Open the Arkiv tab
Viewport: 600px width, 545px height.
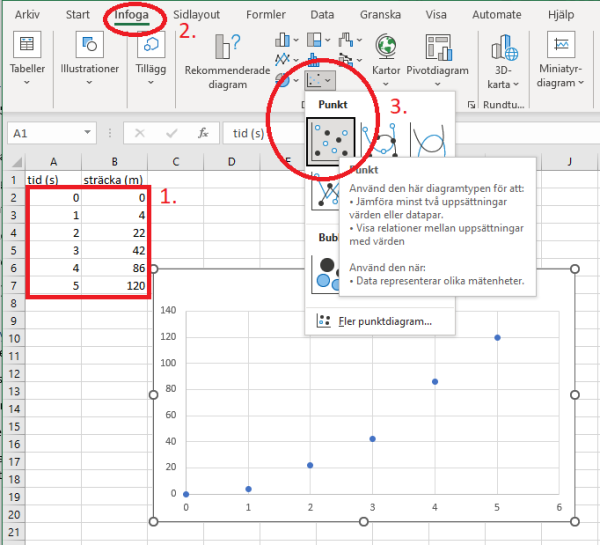coord(27,15)
